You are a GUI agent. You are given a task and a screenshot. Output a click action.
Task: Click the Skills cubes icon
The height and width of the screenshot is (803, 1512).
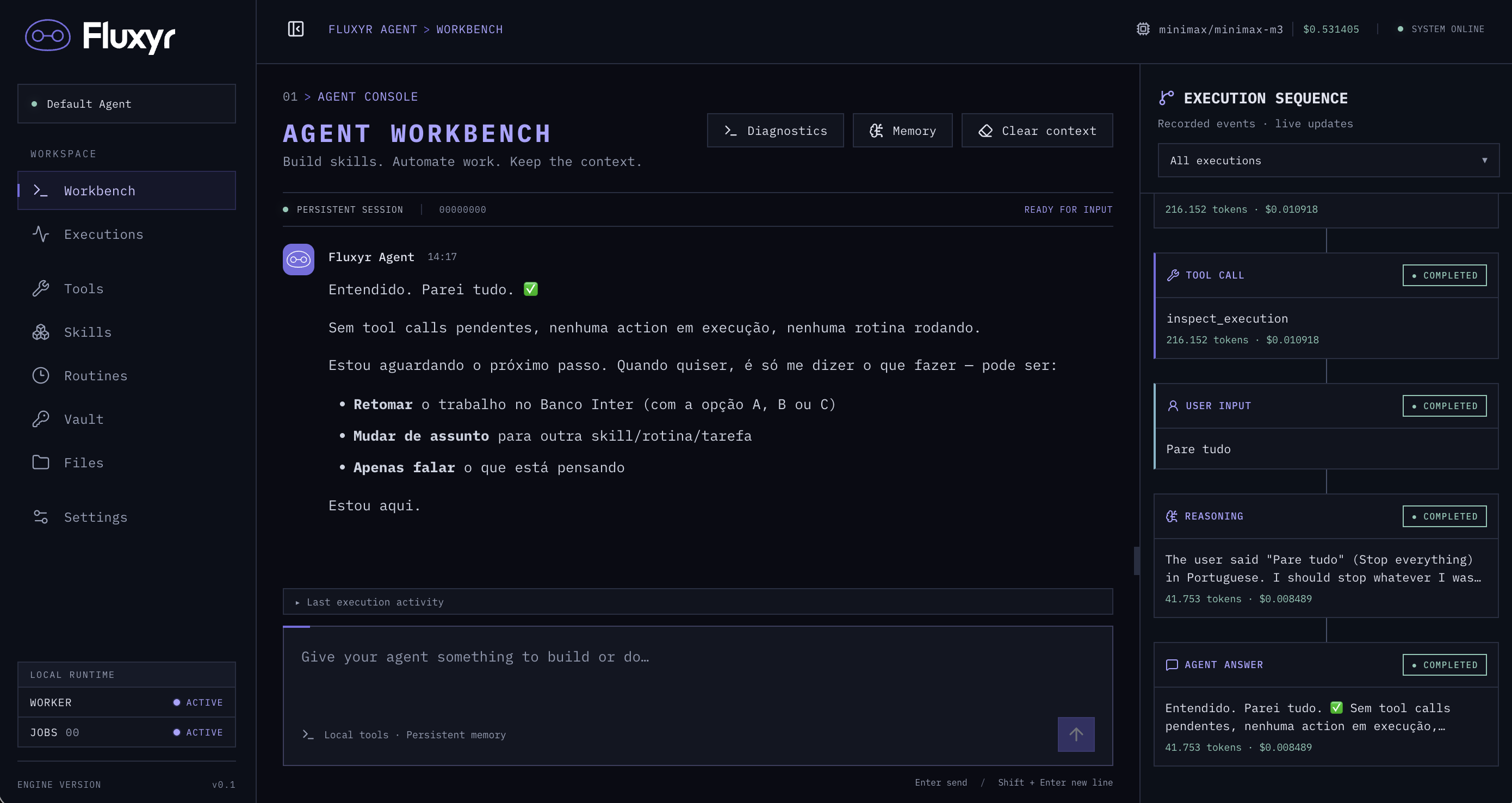coord(40,332)
